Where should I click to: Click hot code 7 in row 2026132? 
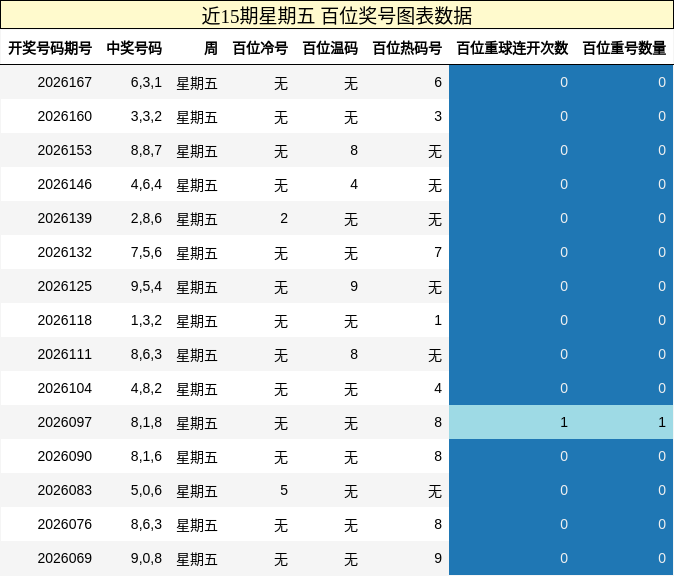pyautogui.click(x=438, y=252)
